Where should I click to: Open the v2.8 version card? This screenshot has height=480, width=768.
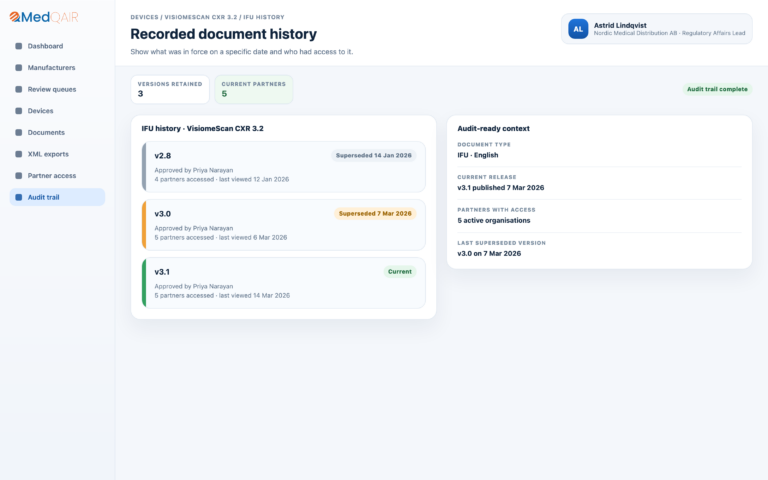point(284,167)
